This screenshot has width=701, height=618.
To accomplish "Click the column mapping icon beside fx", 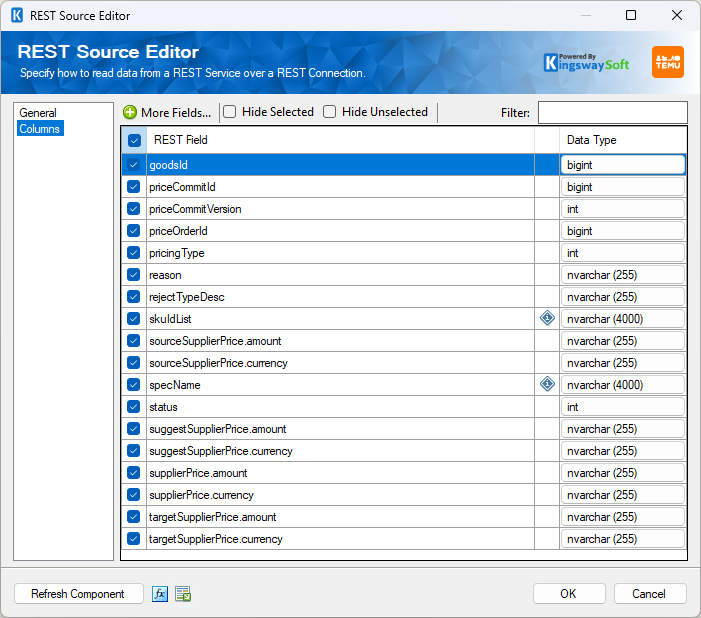I will 183,594.
